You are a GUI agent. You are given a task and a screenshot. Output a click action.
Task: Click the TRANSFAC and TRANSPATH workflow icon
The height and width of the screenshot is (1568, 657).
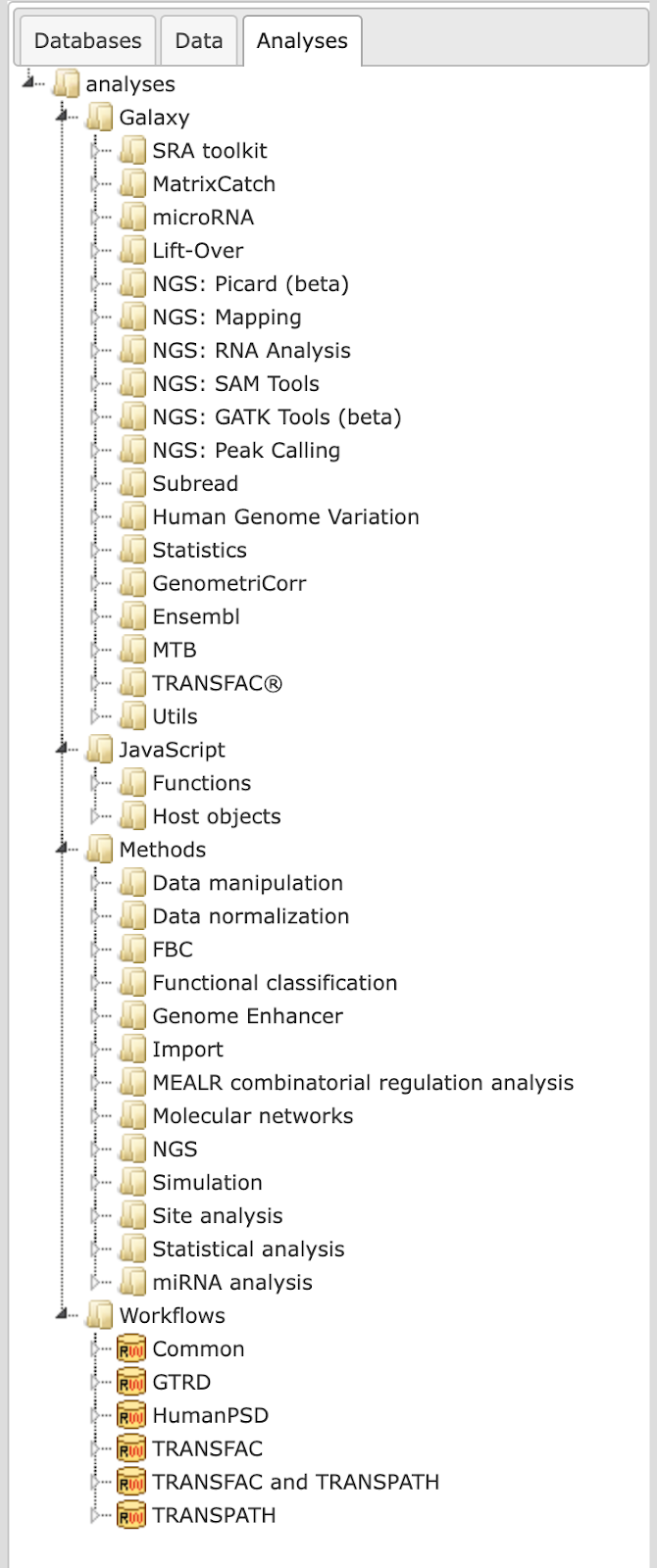click(131, 1482)
